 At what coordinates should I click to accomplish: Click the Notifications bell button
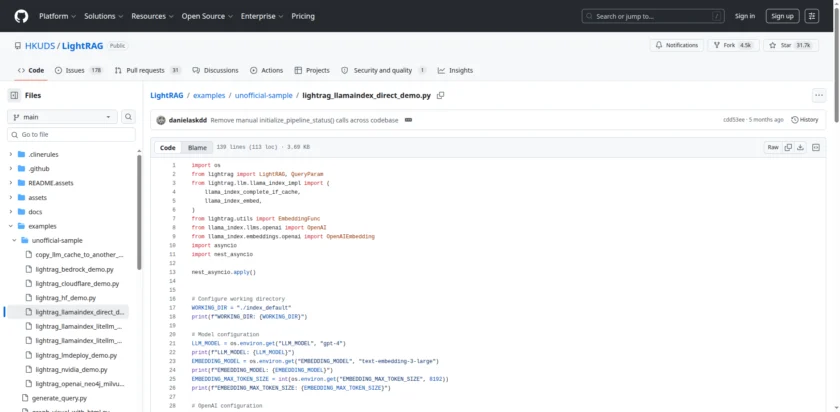(x=677, y=46)
